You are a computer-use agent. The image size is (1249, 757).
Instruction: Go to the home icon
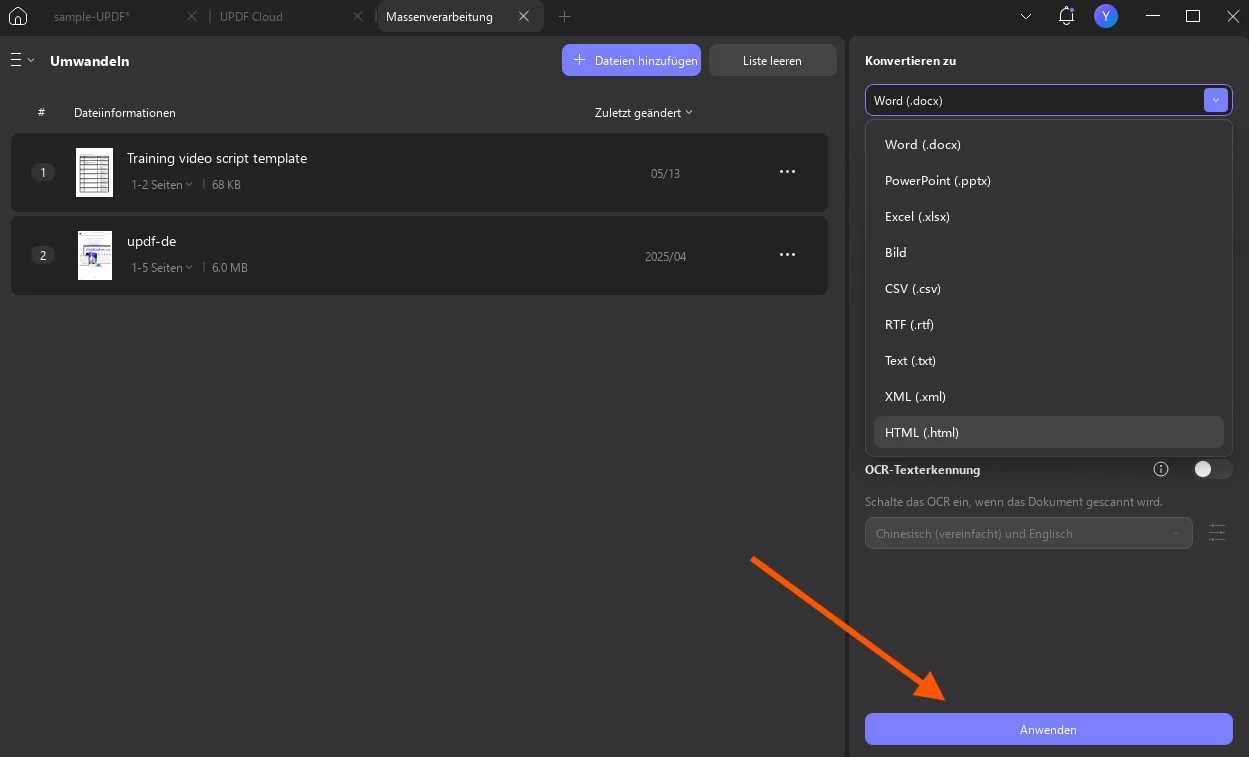[18, 16]
